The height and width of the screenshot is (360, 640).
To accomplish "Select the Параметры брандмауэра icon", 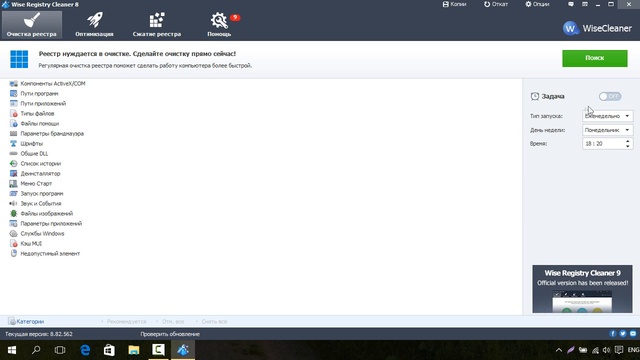I will 13,133.
